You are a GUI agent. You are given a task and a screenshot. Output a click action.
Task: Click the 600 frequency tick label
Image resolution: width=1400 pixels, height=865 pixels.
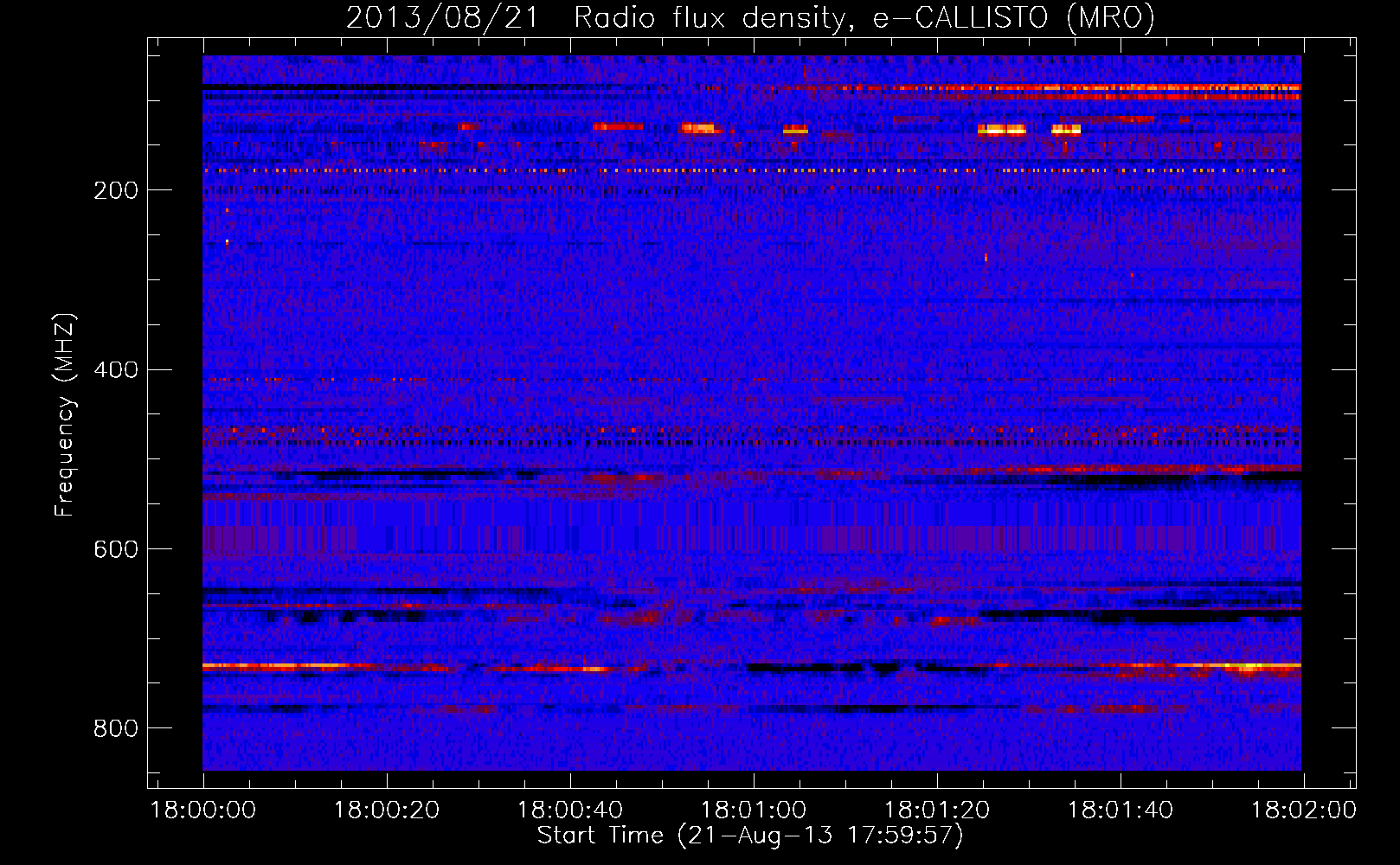click(x=116, y=550)
